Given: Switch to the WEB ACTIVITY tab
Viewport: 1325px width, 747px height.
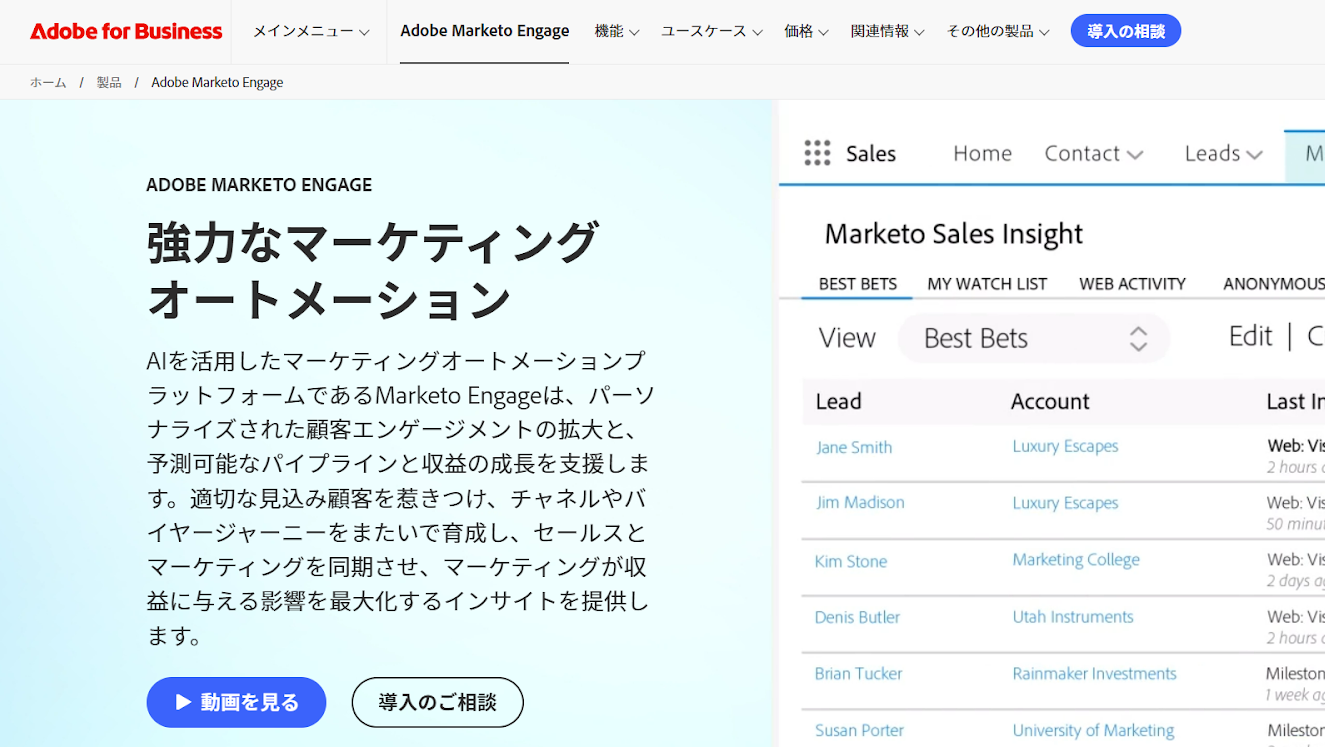Looking at the screenshot, I should pos(1132,283).
